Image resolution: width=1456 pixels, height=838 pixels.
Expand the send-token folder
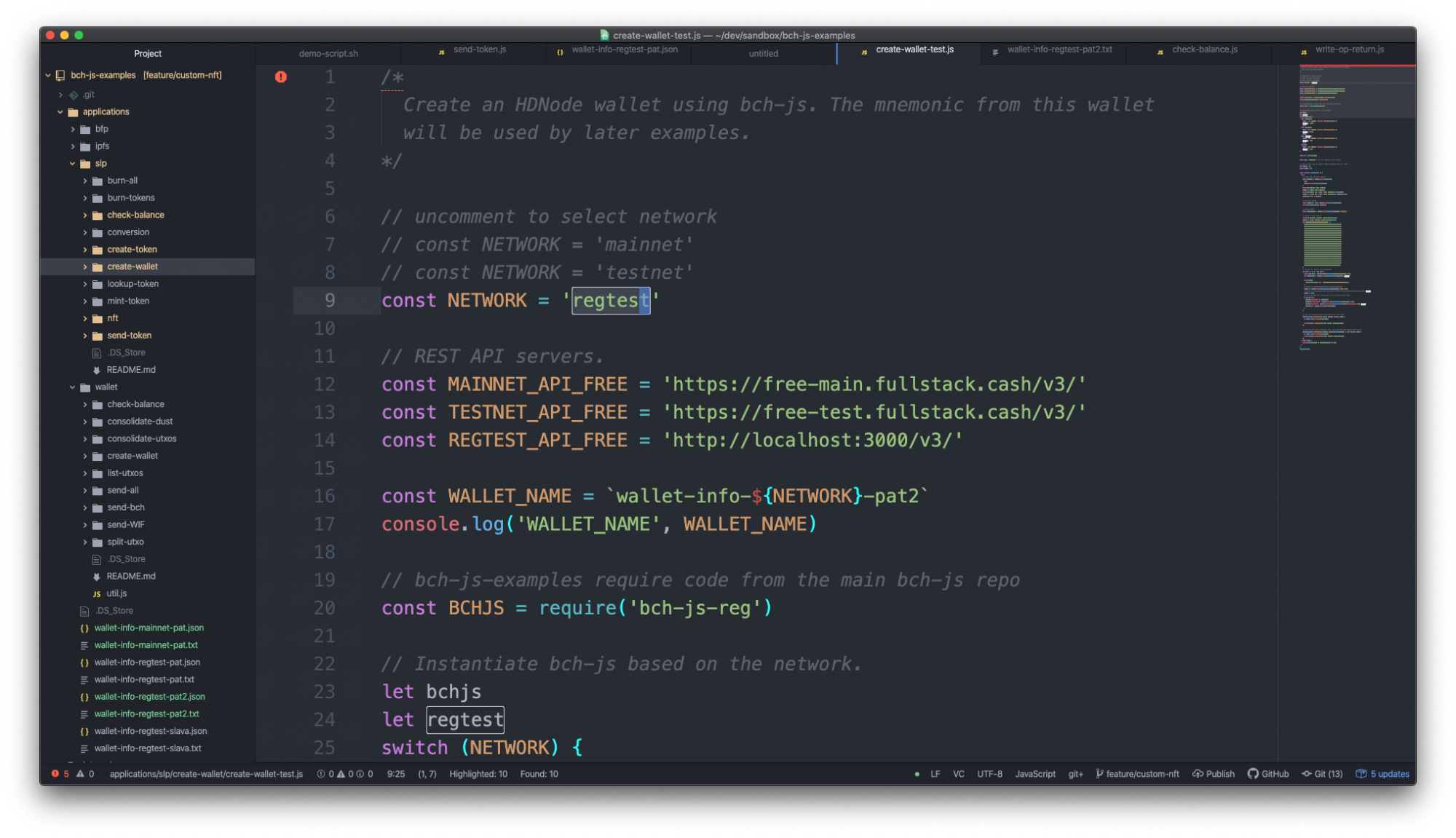coord(85,336)
